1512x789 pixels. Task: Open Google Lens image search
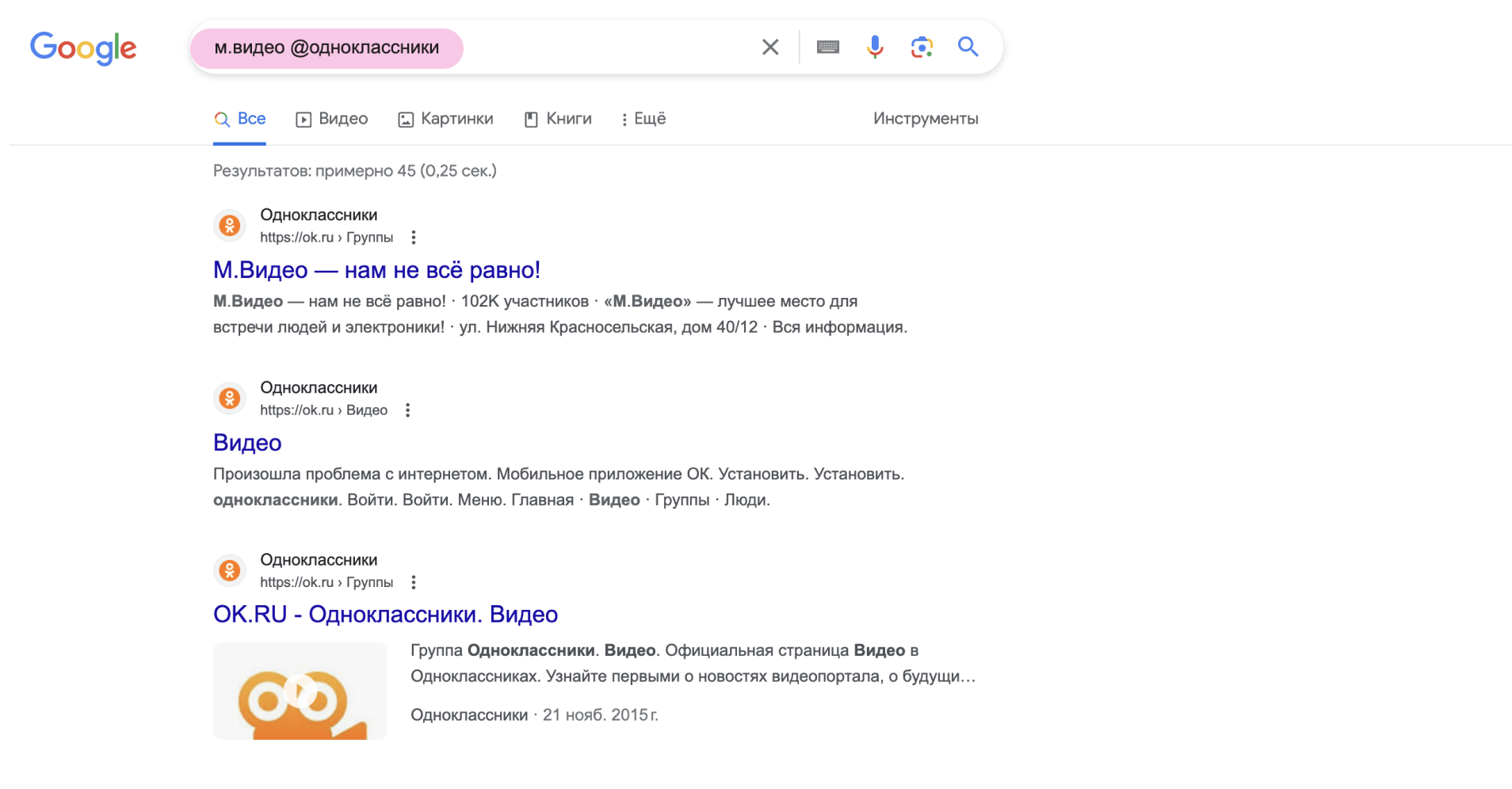coord(921,48)
